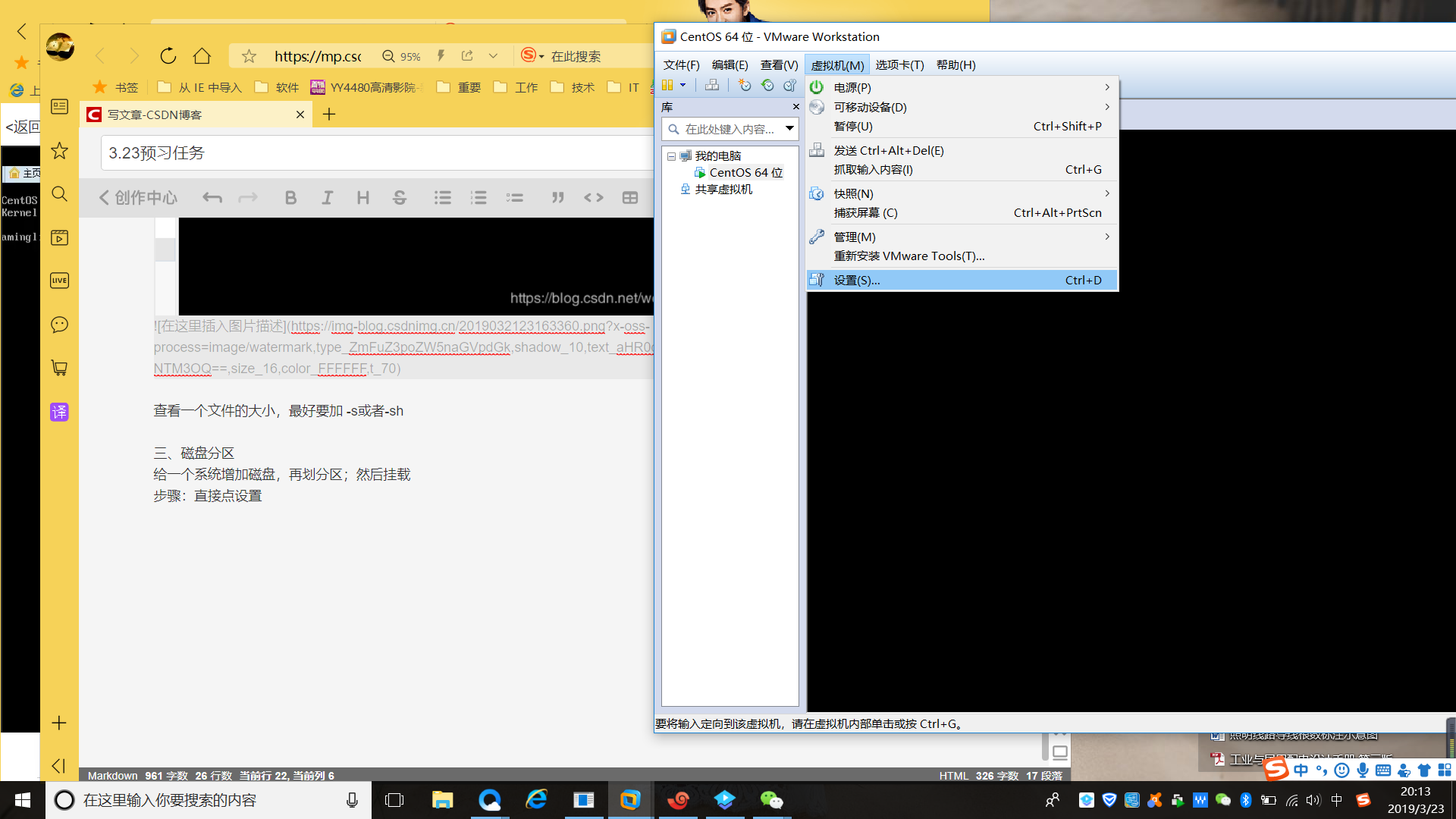1456x819 pixels.
Task: Close the 写文章-CSDN博客 tab
Action: tap(300, 115)
